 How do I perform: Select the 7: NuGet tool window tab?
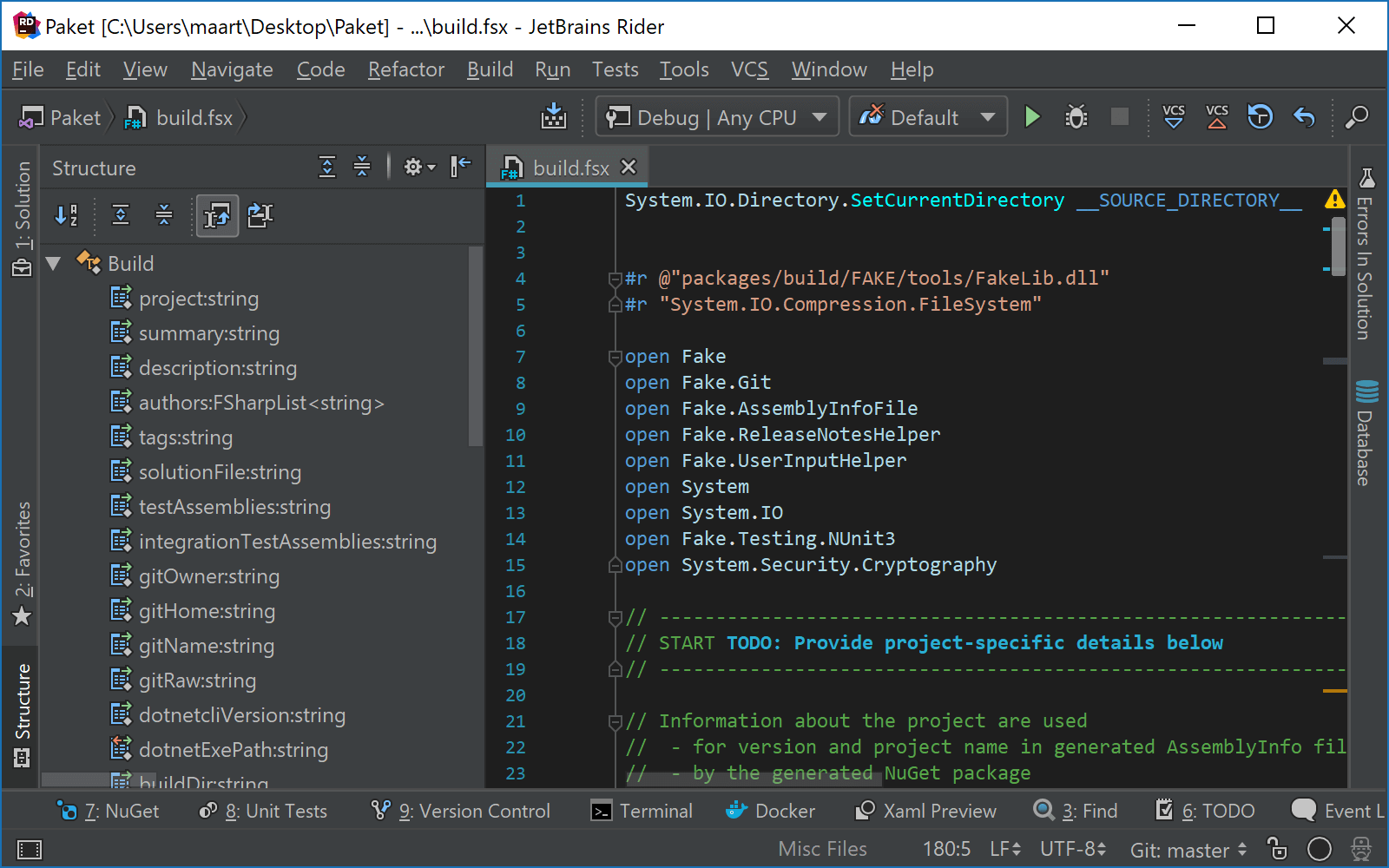[109, 811]
